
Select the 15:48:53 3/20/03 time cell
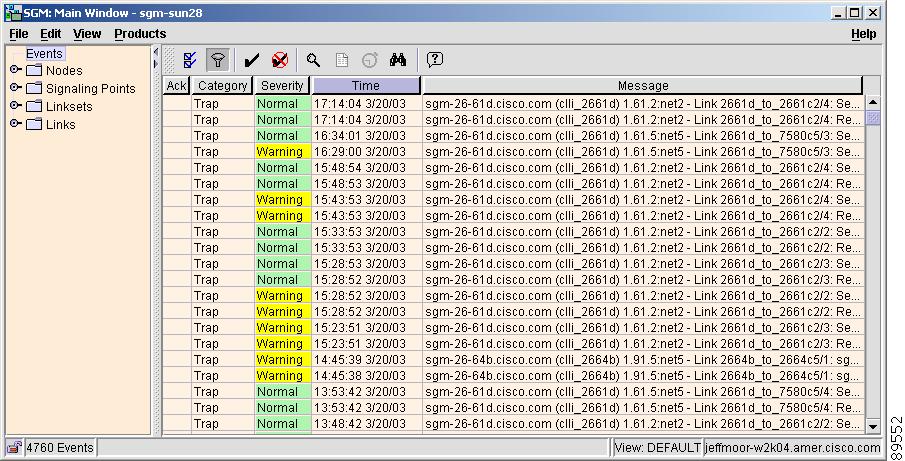(367, 183)
